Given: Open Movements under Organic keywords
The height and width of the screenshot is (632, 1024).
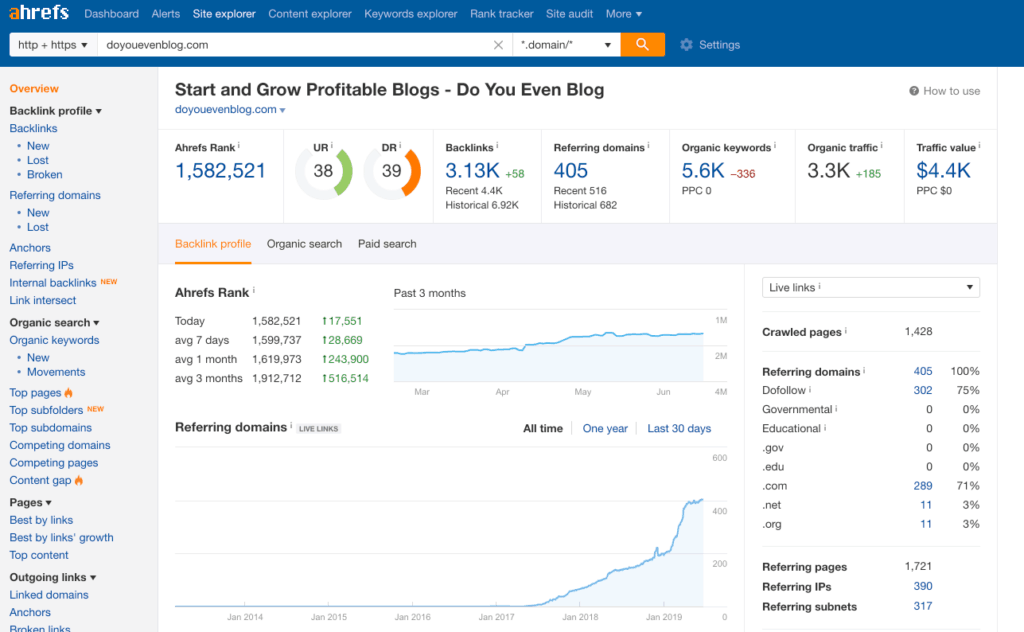Looking at the screenshot, I should (56, 372).
